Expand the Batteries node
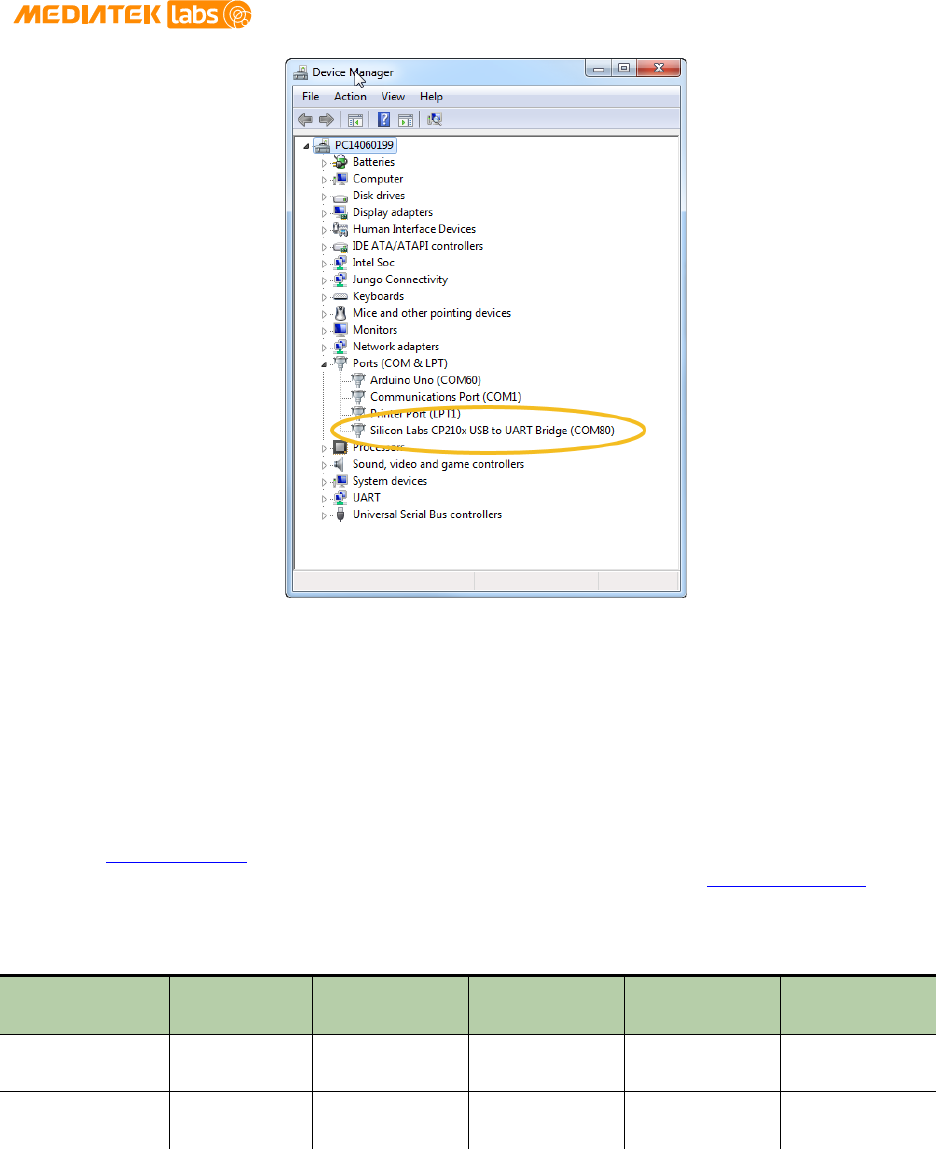The image size is (936, 1149). coord(324,163)
